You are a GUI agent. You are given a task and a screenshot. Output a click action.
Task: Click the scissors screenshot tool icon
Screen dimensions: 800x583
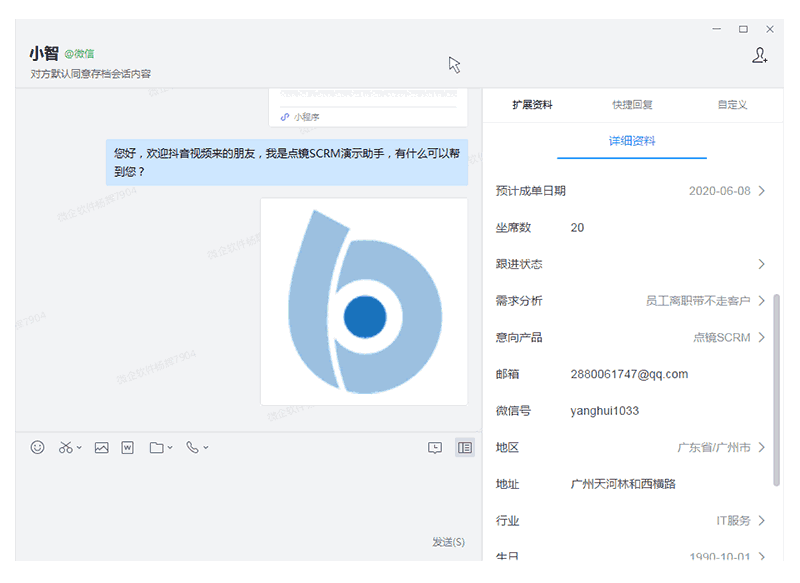[65, 447]
